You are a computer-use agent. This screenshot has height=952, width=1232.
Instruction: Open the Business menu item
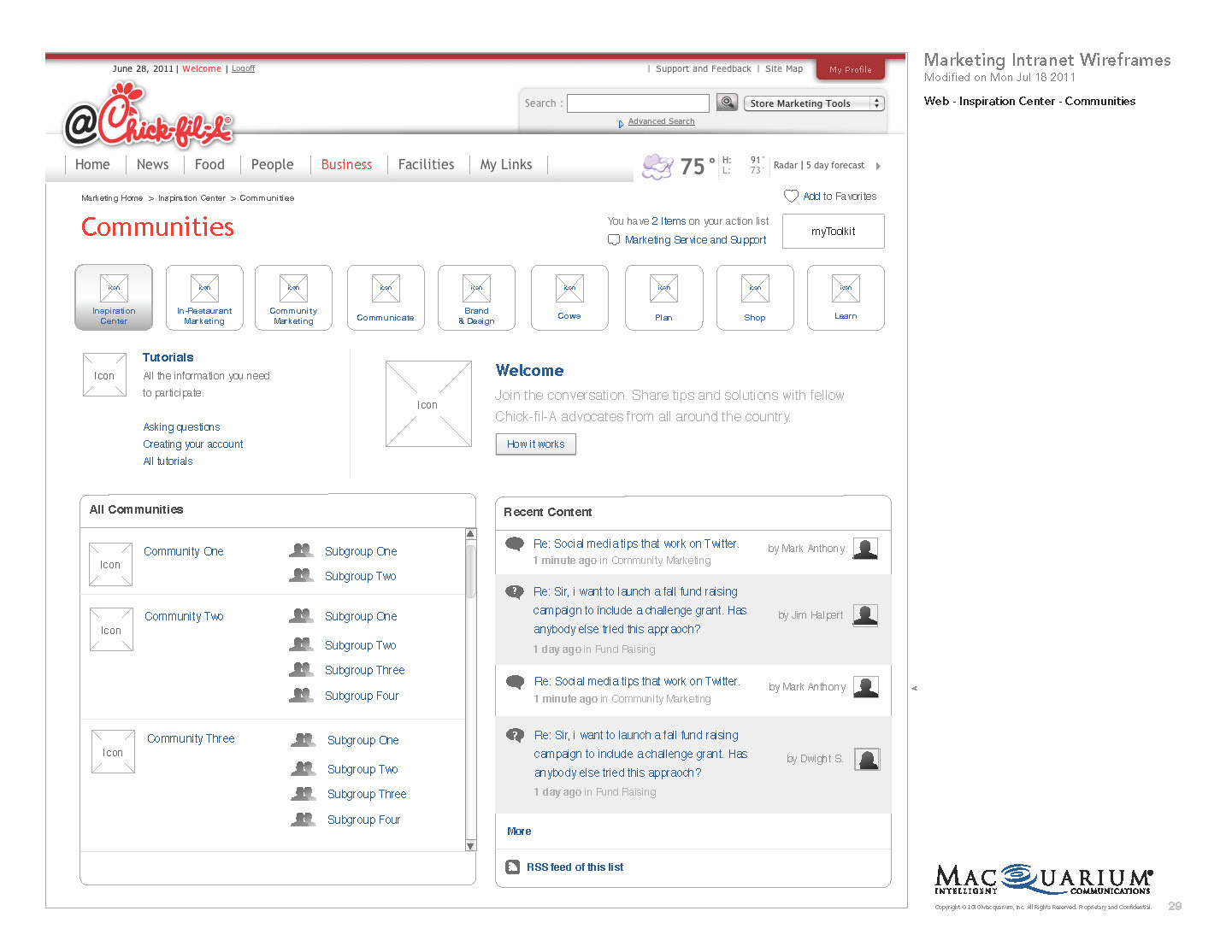click(x=346, y=165)
